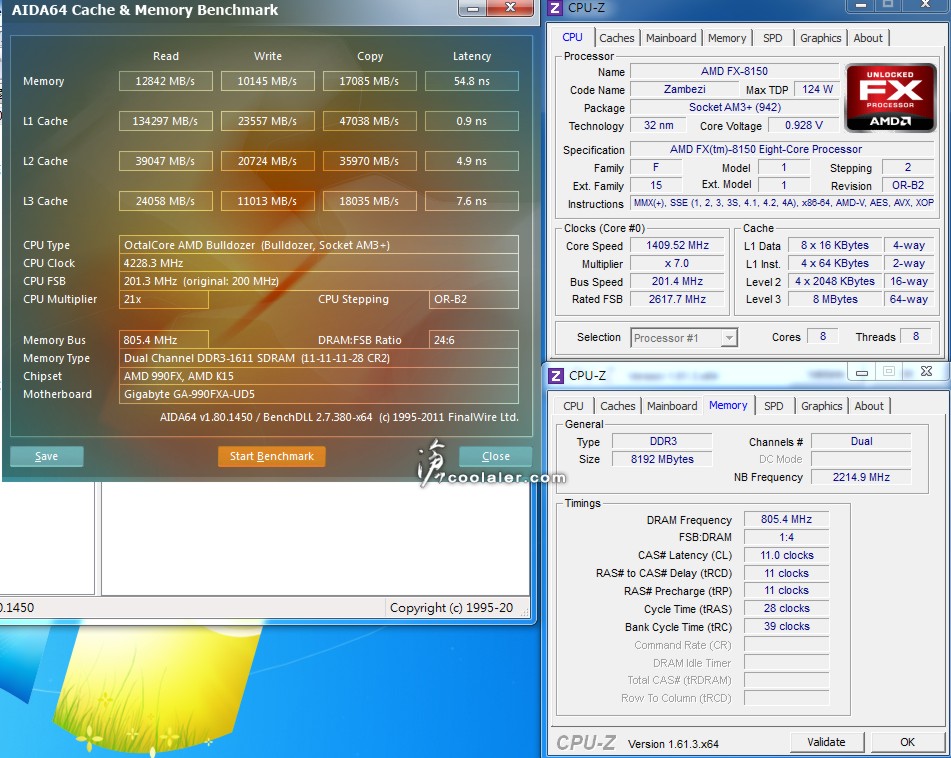Select the Package value "Socket AM3+ (942)"
The width and height of the screenshot is (951, 758).
734,108
